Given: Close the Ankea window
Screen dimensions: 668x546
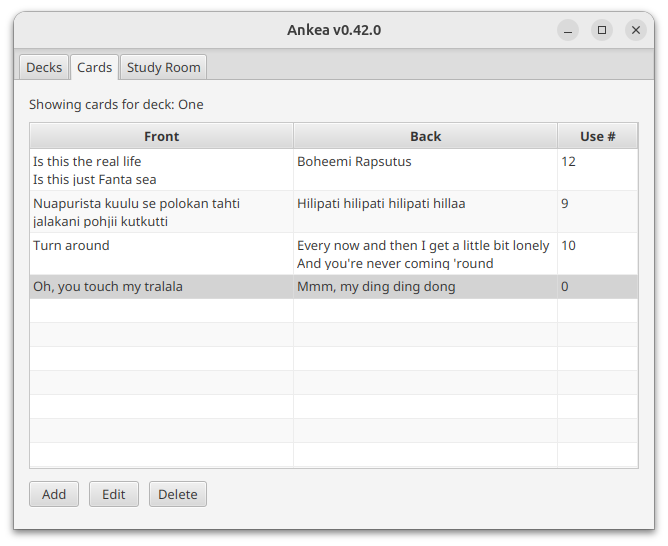Looking at the screenshot, I should pyautogui.click(x=636, y=30).
